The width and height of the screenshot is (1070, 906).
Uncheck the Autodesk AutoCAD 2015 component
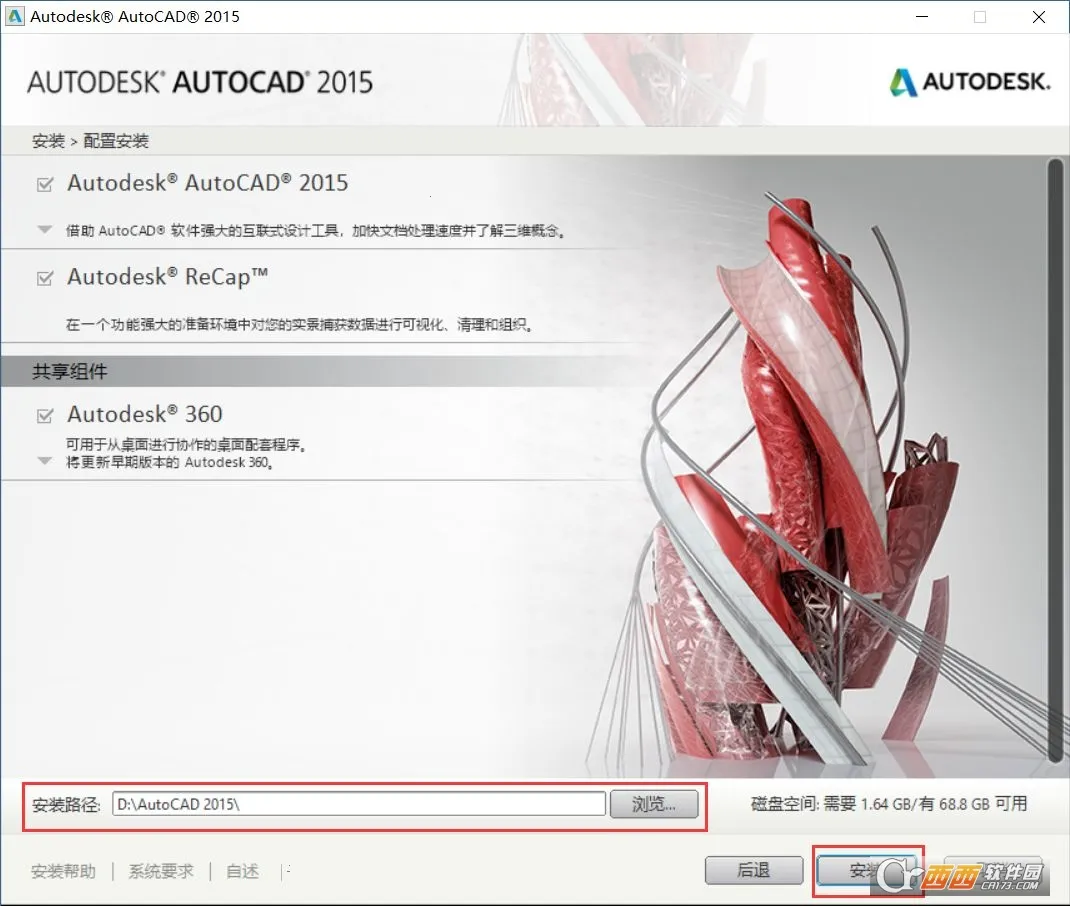pyautogui.click(x=44, y=183)
